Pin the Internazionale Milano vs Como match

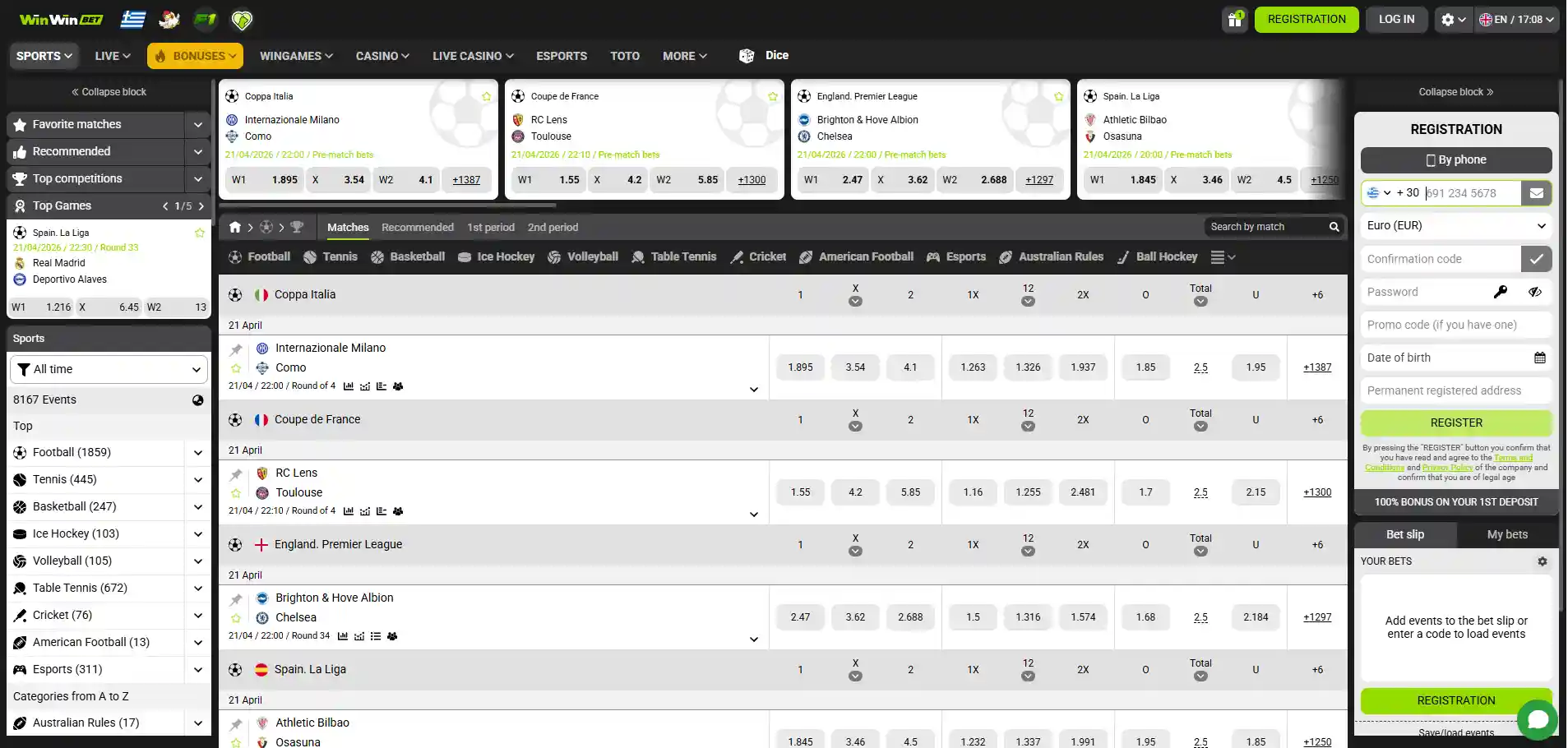pyautogui.click(x=236, y=349)
